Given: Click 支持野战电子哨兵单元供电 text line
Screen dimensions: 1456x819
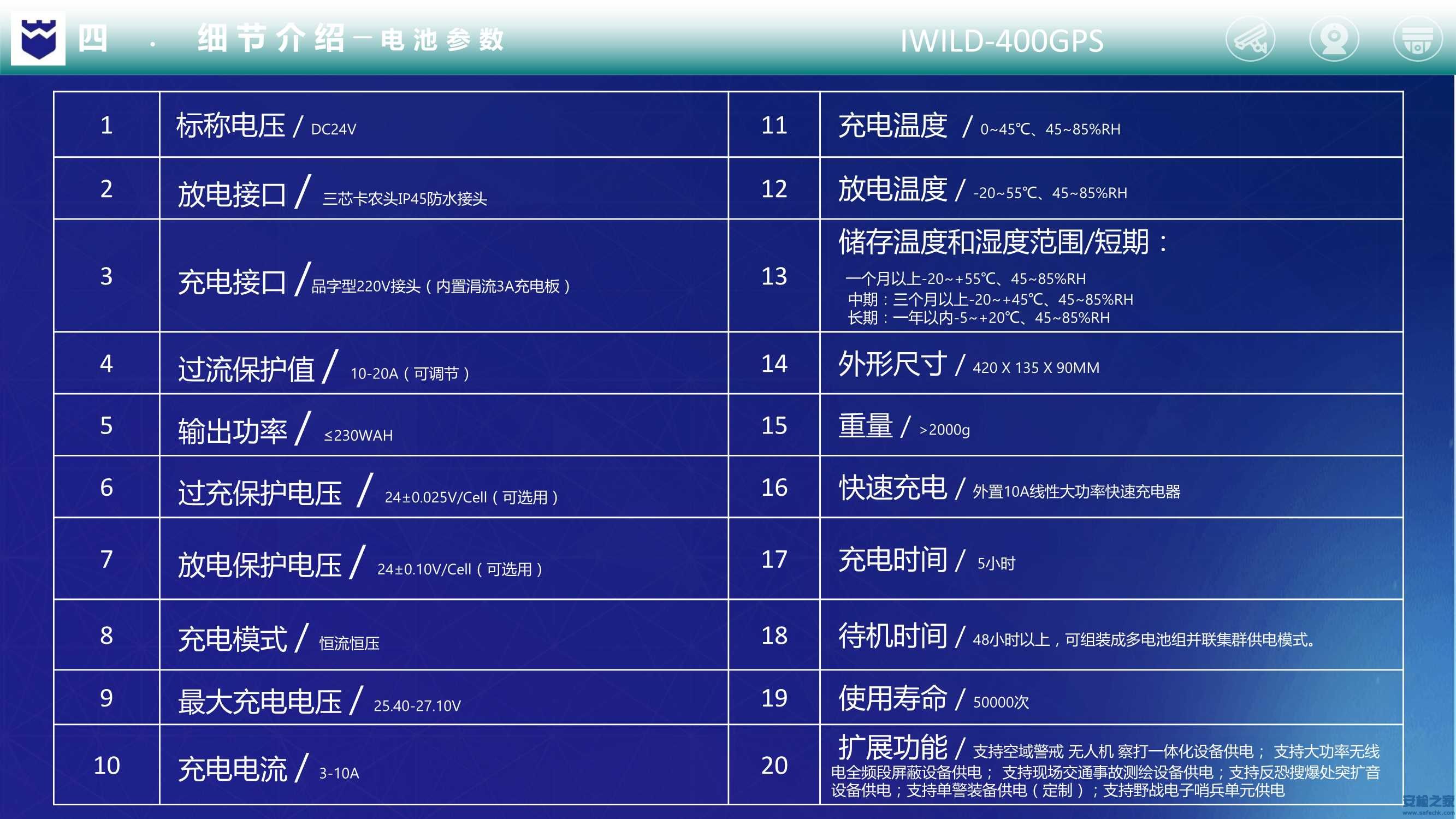Looking at the screenshot, I should coord(1194,790).
